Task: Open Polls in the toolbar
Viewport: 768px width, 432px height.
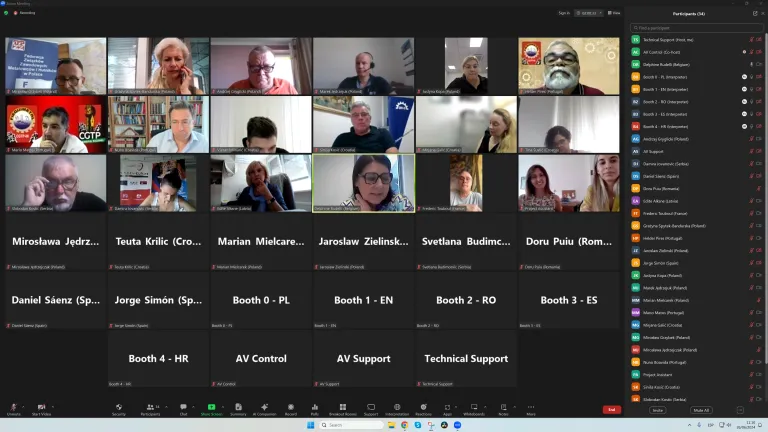Action: click(314, 409)
